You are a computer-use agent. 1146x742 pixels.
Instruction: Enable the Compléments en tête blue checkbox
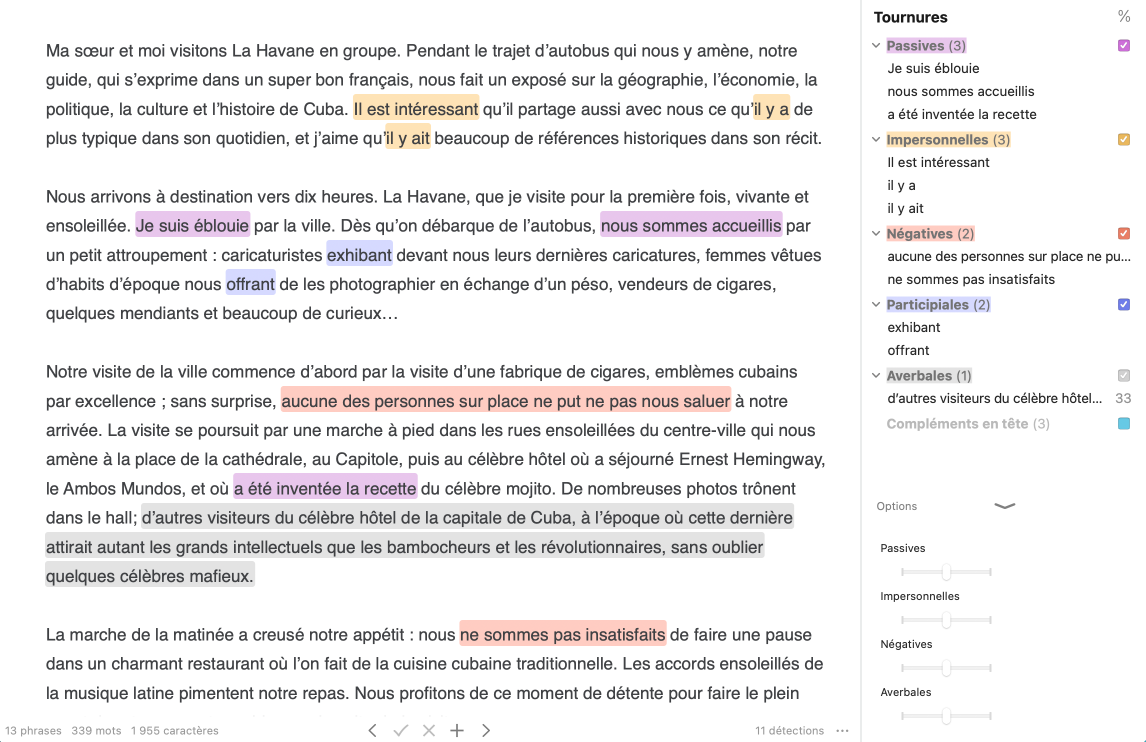coord(1124,424)
